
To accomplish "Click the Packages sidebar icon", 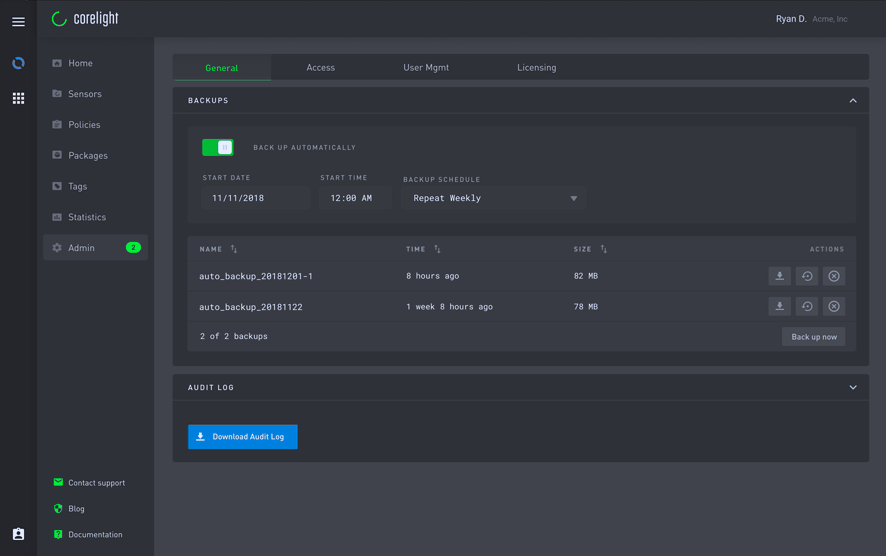I will pyautogui.click(x=57, y=155).
